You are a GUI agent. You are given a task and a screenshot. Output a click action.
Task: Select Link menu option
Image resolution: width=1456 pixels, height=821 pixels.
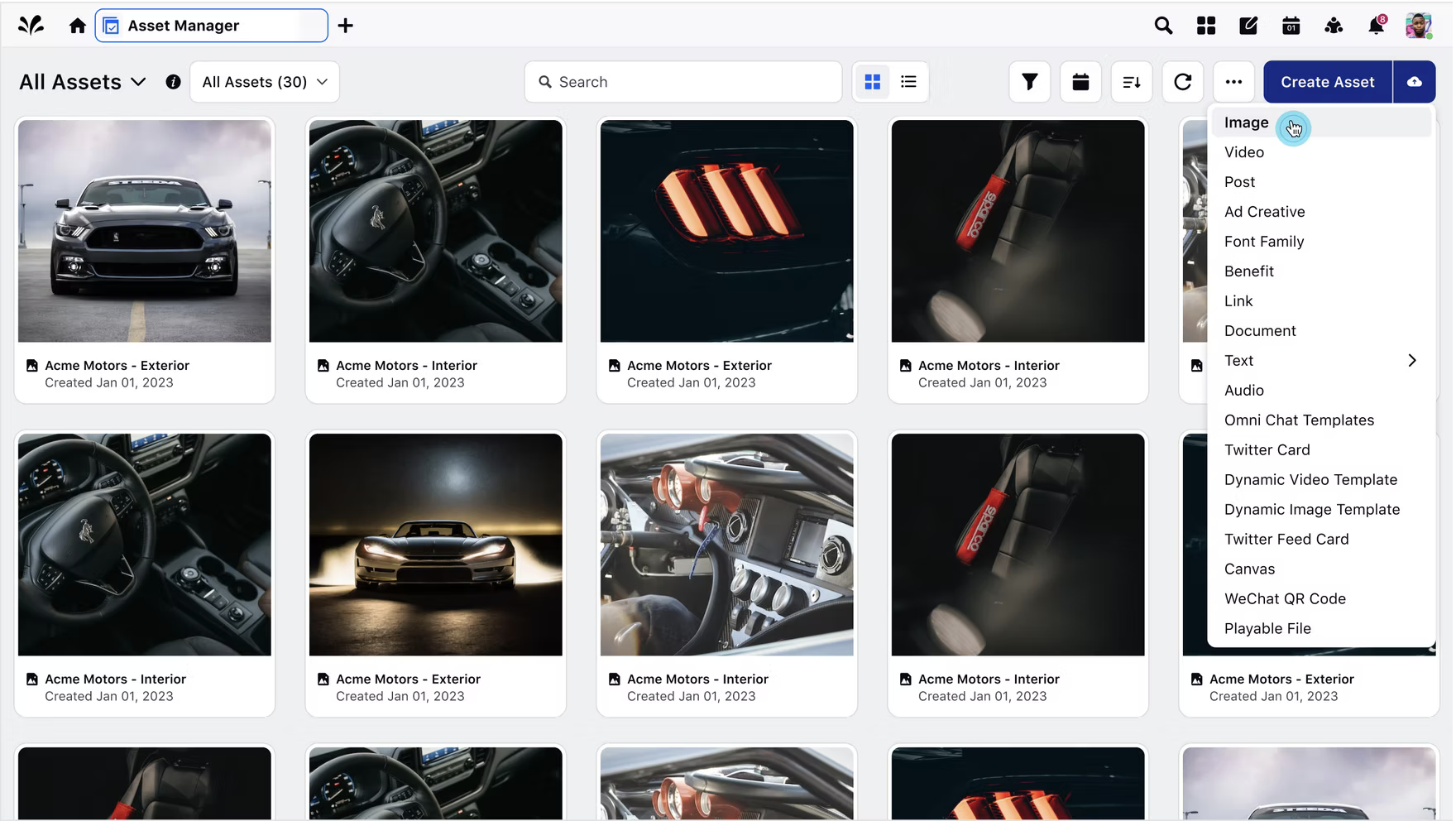1321,301
